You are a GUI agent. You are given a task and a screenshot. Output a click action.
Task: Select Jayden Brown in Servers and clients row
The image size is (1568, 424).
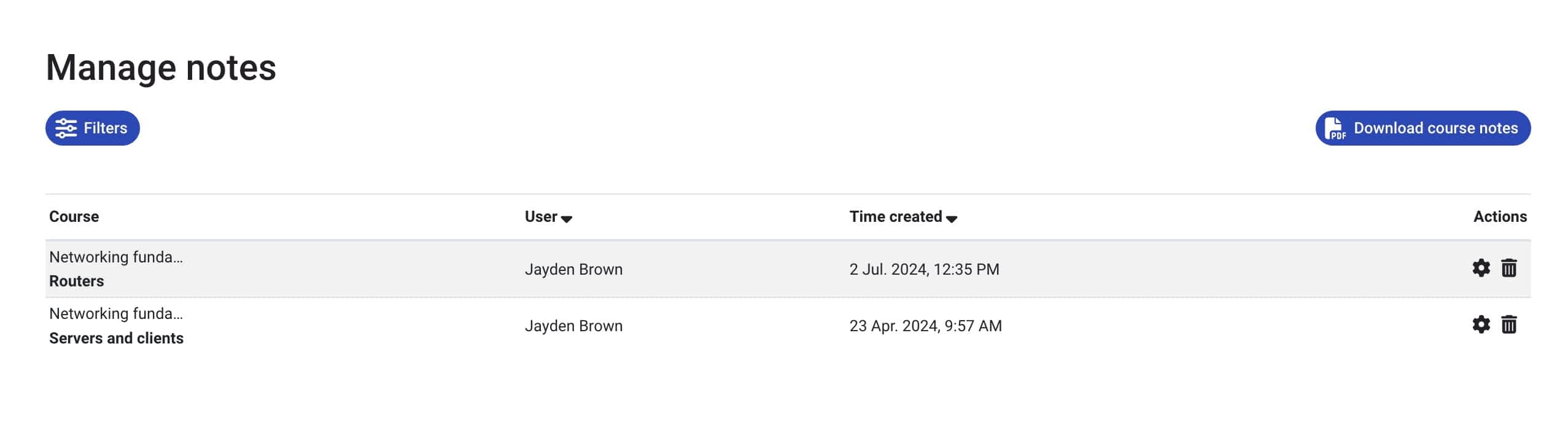573,326
